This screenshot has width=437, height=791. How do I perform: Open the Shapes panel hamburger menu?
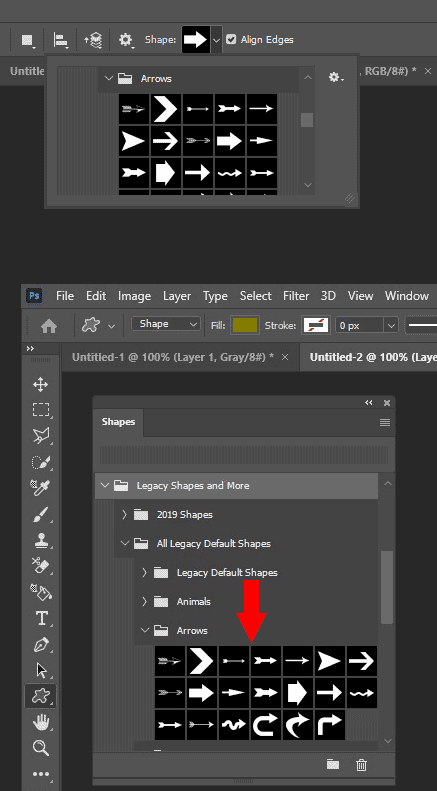385,423
